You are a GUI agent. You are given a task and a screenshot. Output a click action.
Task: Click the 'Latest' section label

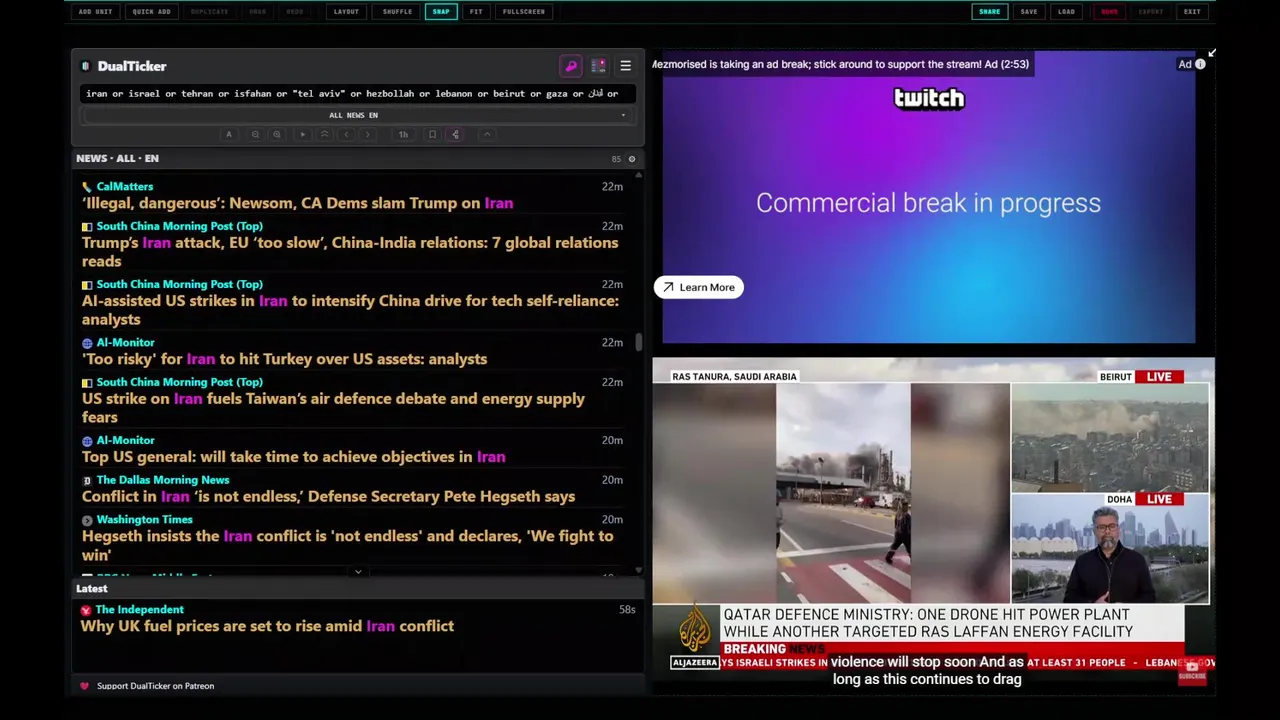[x=91, y=589]
